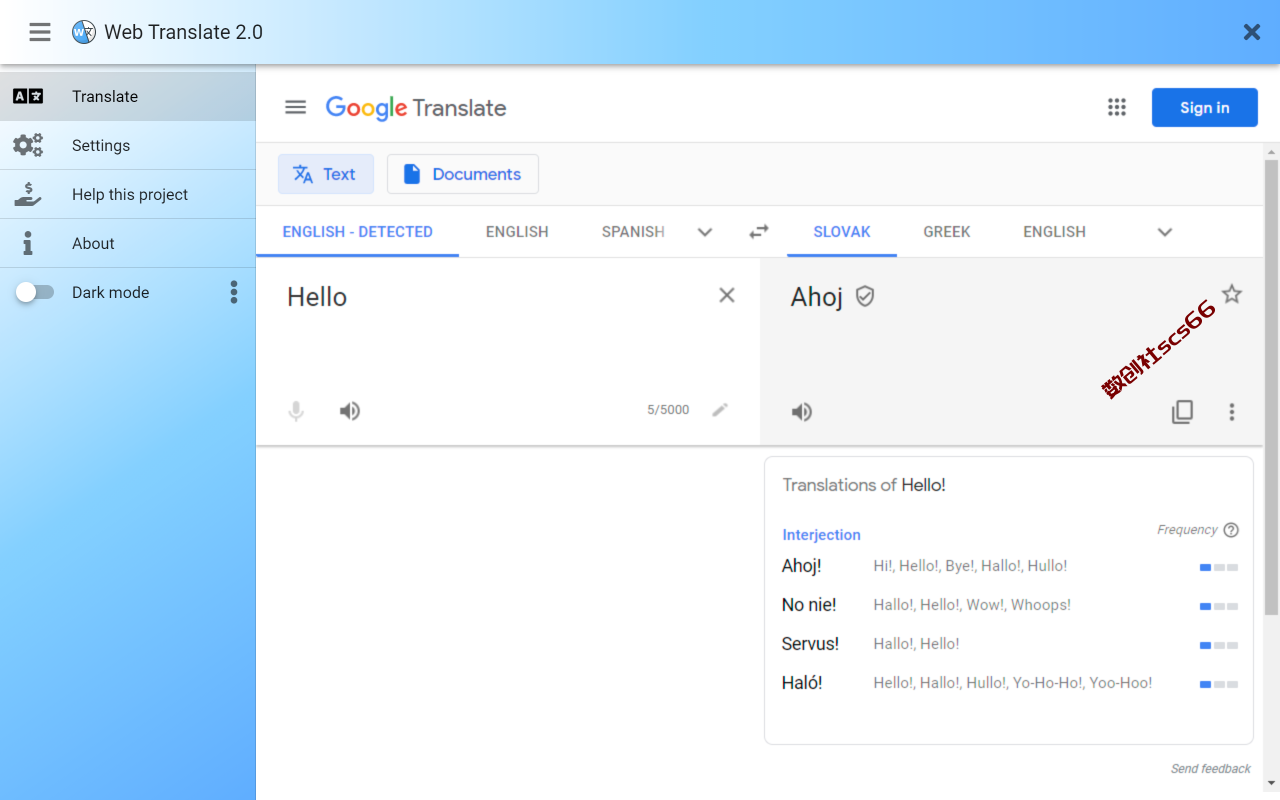This screenshot has height=800, width=1280.
Task: Copy the translation to clipboard
Action: (1182, 412)
